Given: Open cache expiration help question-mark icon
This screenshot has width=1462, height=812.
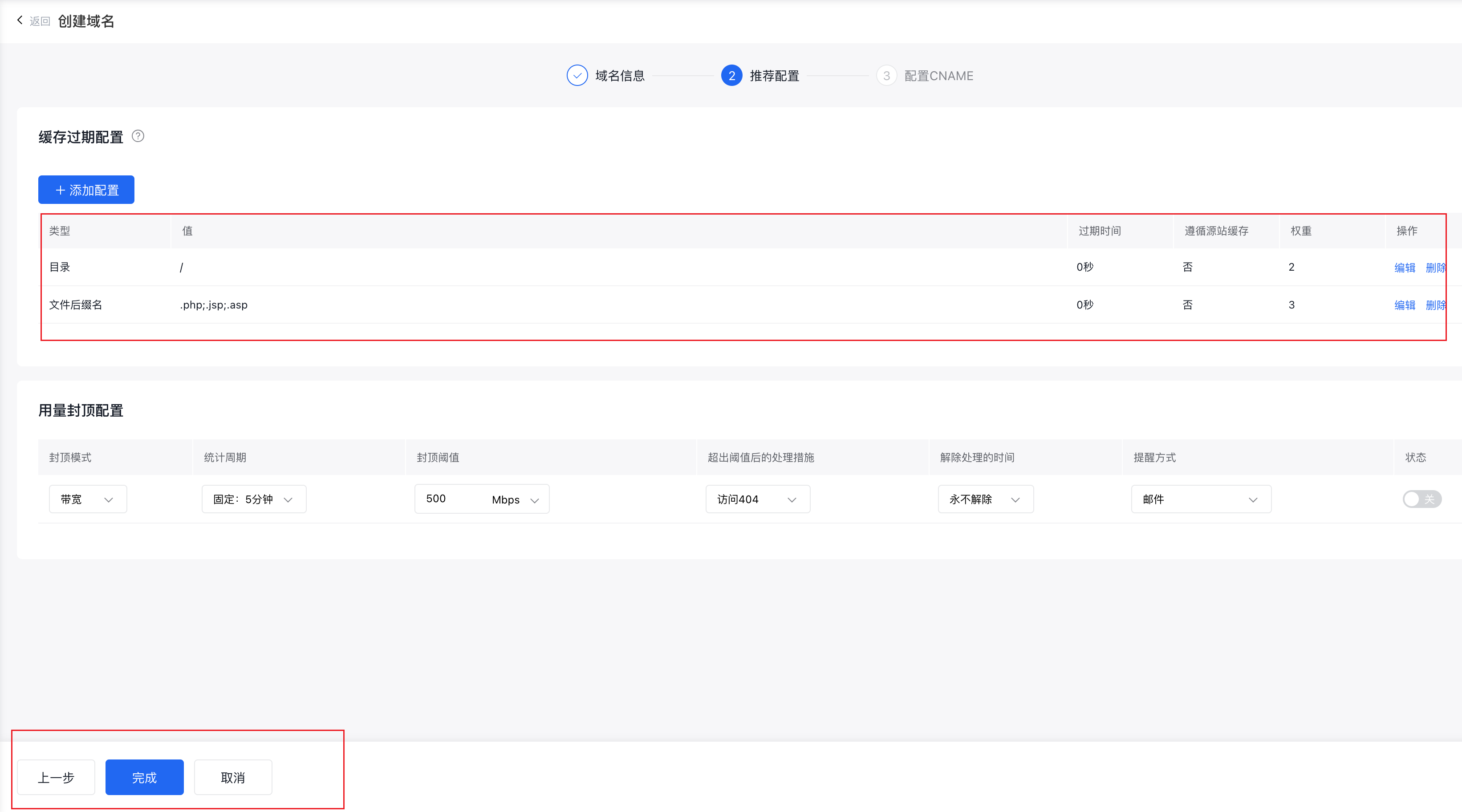Looking at the screenshot, I should click(x=138, y=136).
